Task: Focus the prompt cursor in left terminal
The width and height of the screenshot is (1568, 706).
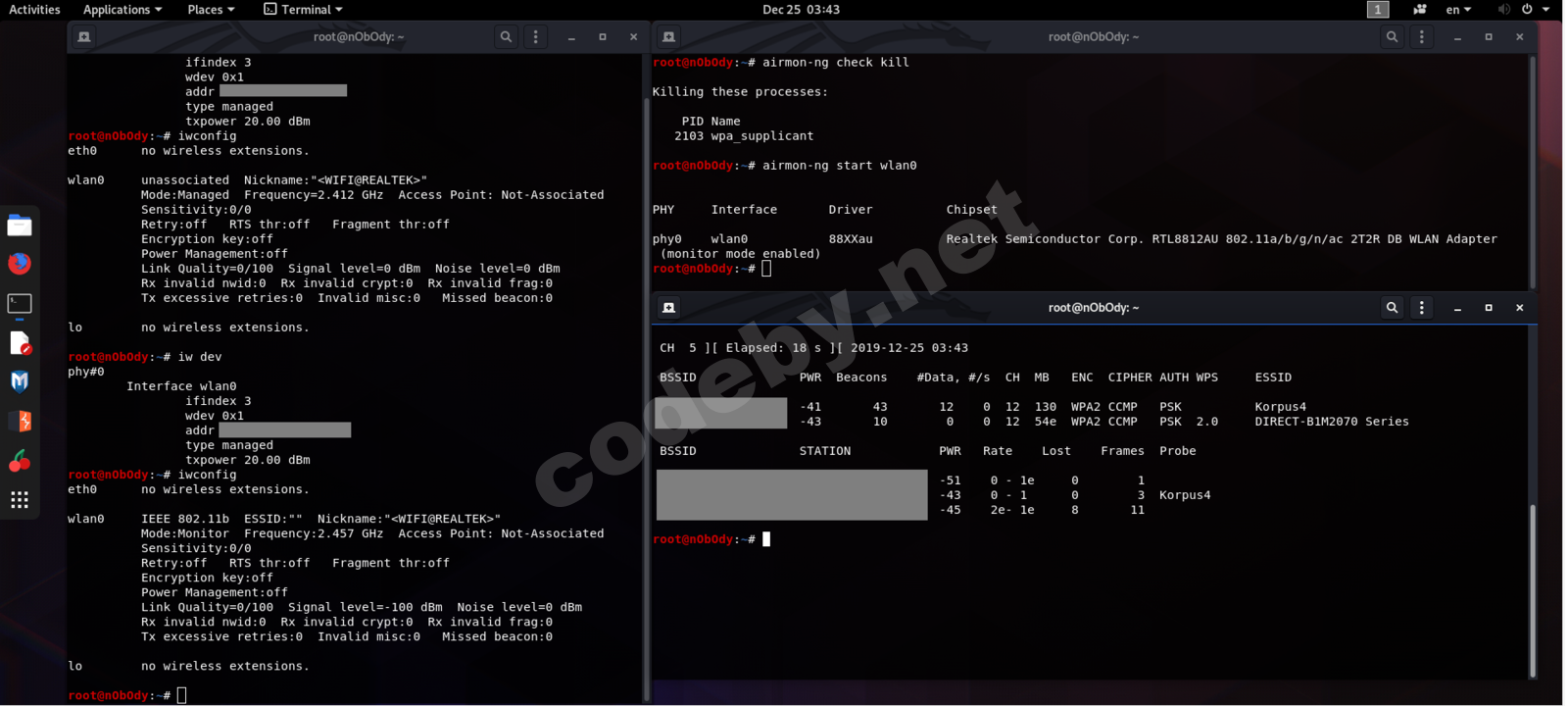Action: click(181, 695)
